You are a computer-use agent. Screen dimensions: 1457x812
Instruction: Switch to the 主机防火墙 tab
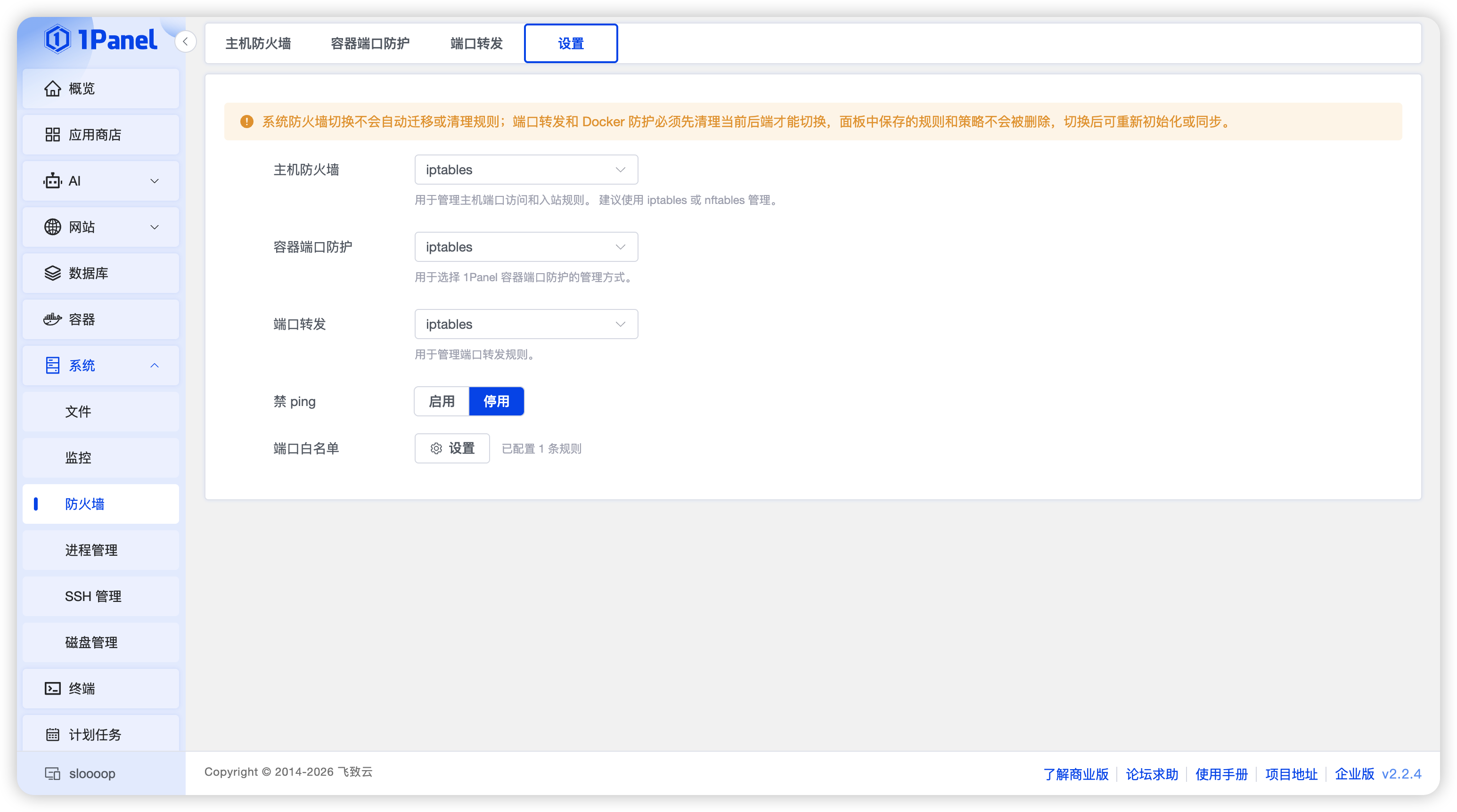pyautogui.click(x=258, y=43)
